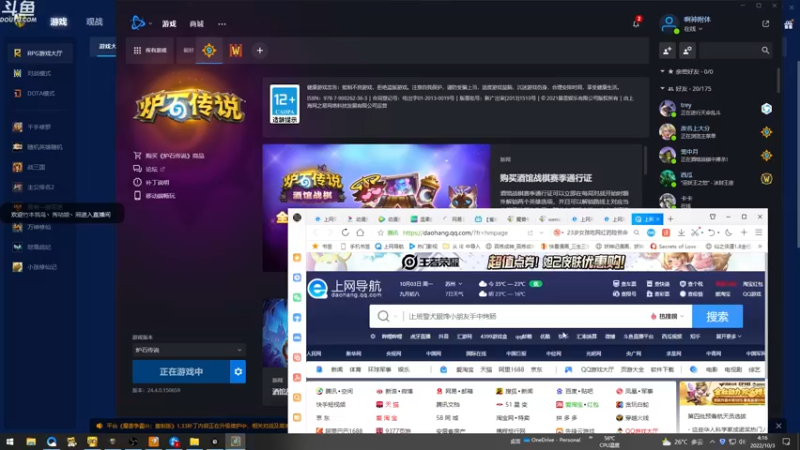The height and width of the screenshot is (450, 800).
Task: Open File Explorer from the taskbar
Action: click(x=31, y=441)
